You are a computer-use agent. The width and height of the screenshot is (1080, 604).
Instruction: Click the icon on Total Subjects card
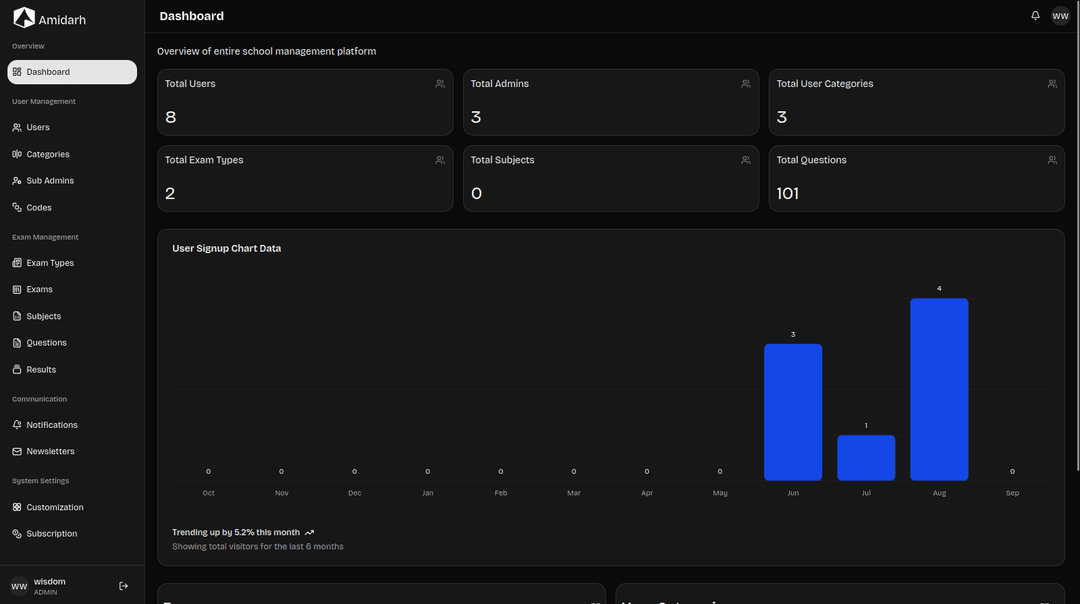point(746,160)
